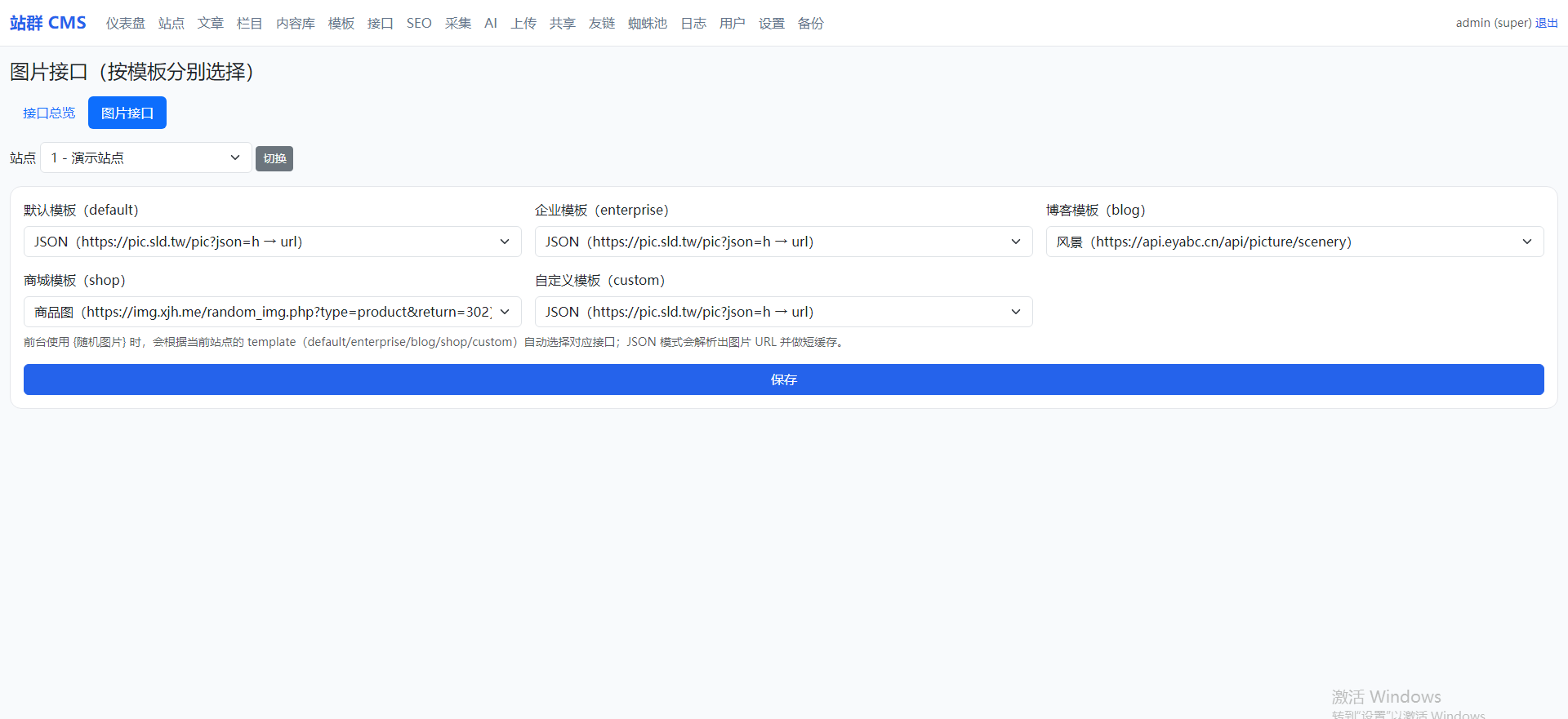The height and width of the screenshot is (719, 1568).
Task: Expand the shop template image API dropdown
Action: coord(272,312)
